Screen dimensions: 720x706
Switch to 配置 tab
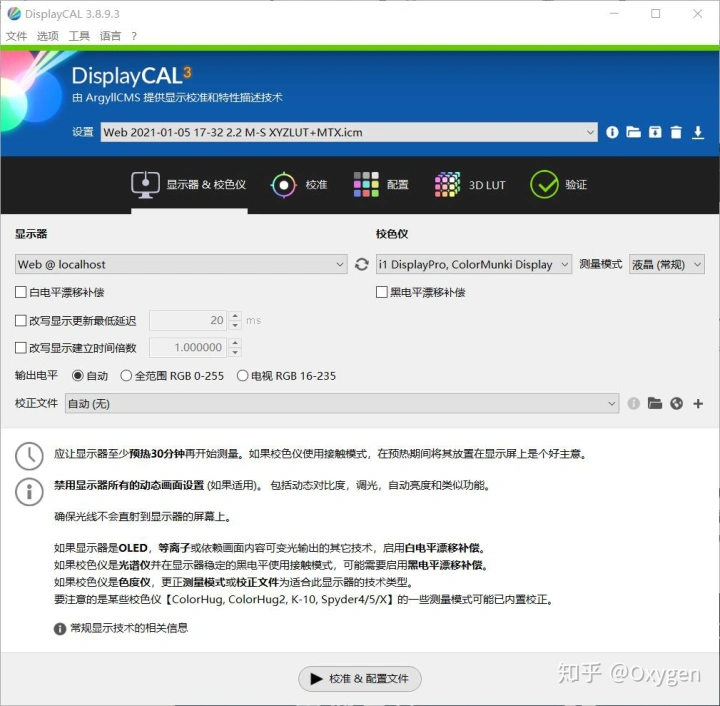[x=381, y=185]
